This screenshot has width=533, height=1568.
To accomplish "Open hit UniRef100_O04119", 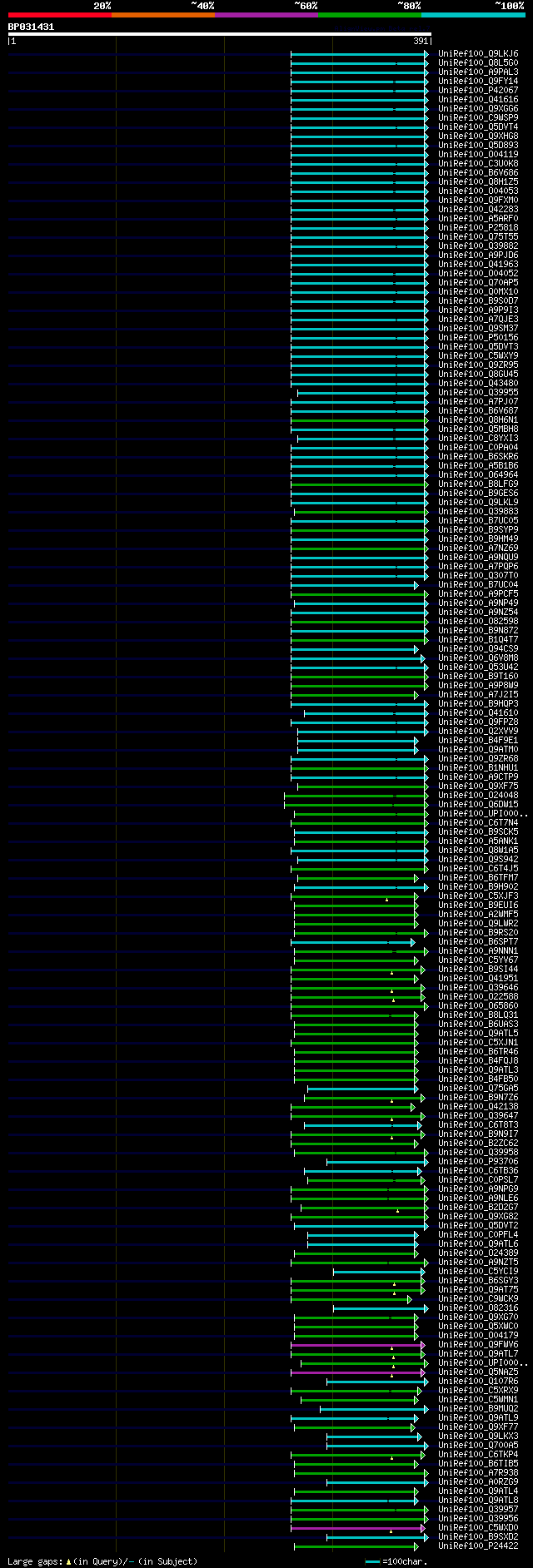I will pyautogui.click(x=478, y=154).
